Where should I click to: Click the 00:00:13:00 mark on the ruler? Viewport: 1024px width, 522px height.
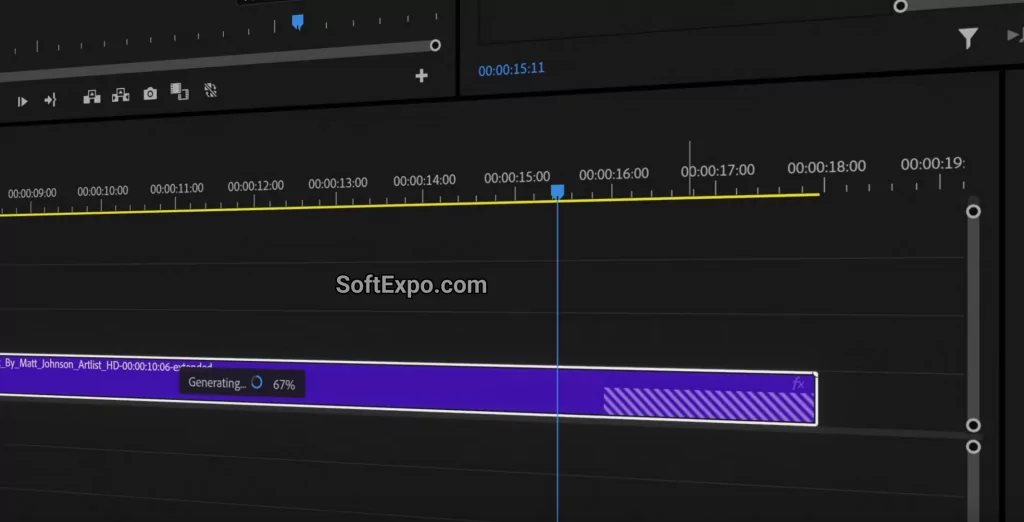click(338, 183)
